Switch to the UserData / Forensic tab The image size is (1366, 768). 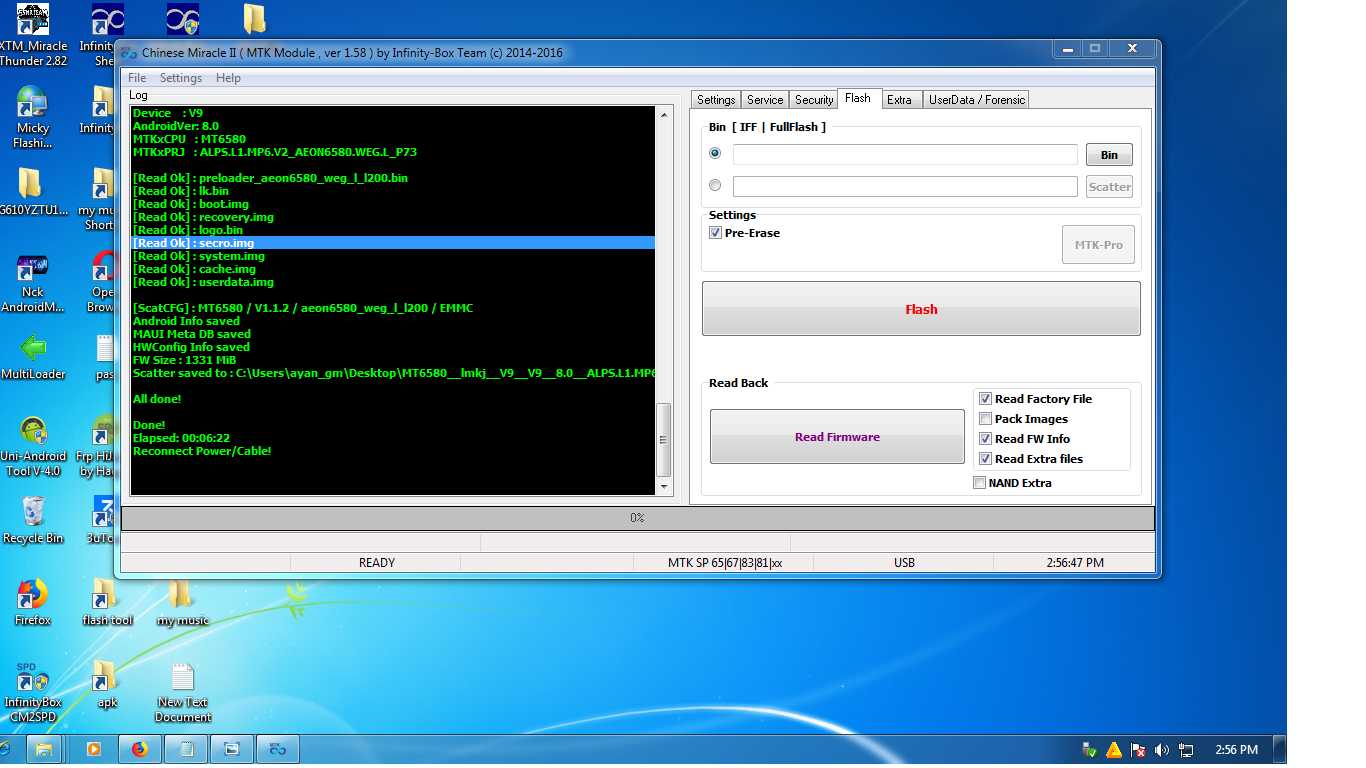tap(976, 100)
